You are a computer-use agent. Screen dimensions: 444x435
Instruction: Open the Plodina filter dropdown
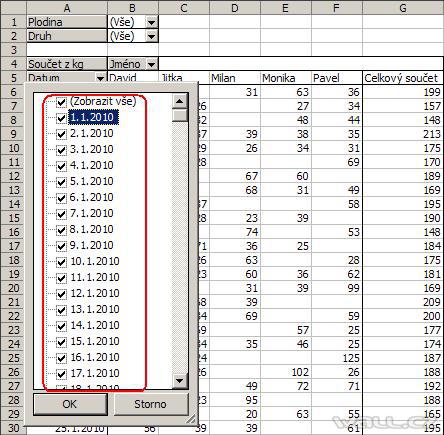pos(151,22)
